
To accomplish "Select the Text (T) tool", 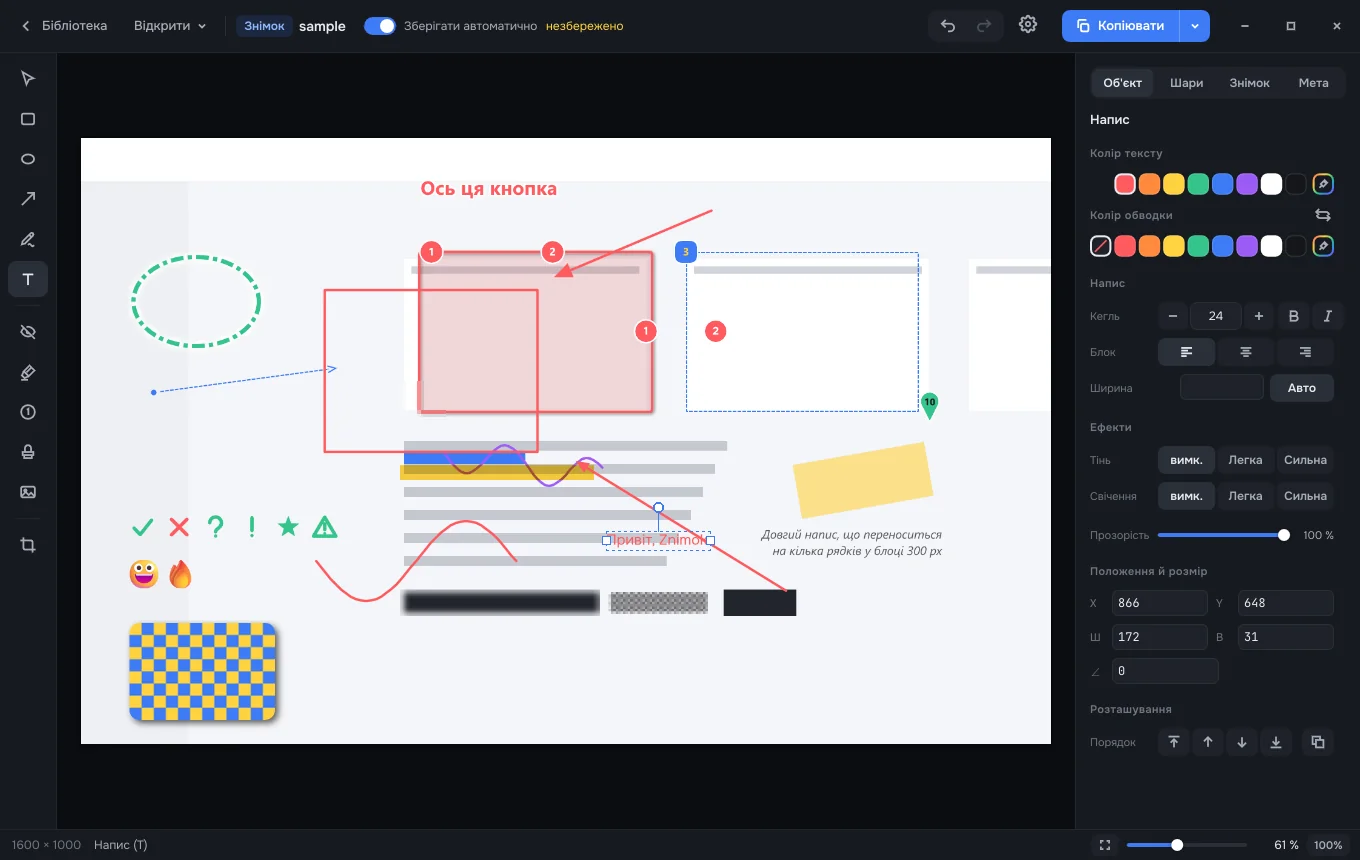I will click(28, 279).
